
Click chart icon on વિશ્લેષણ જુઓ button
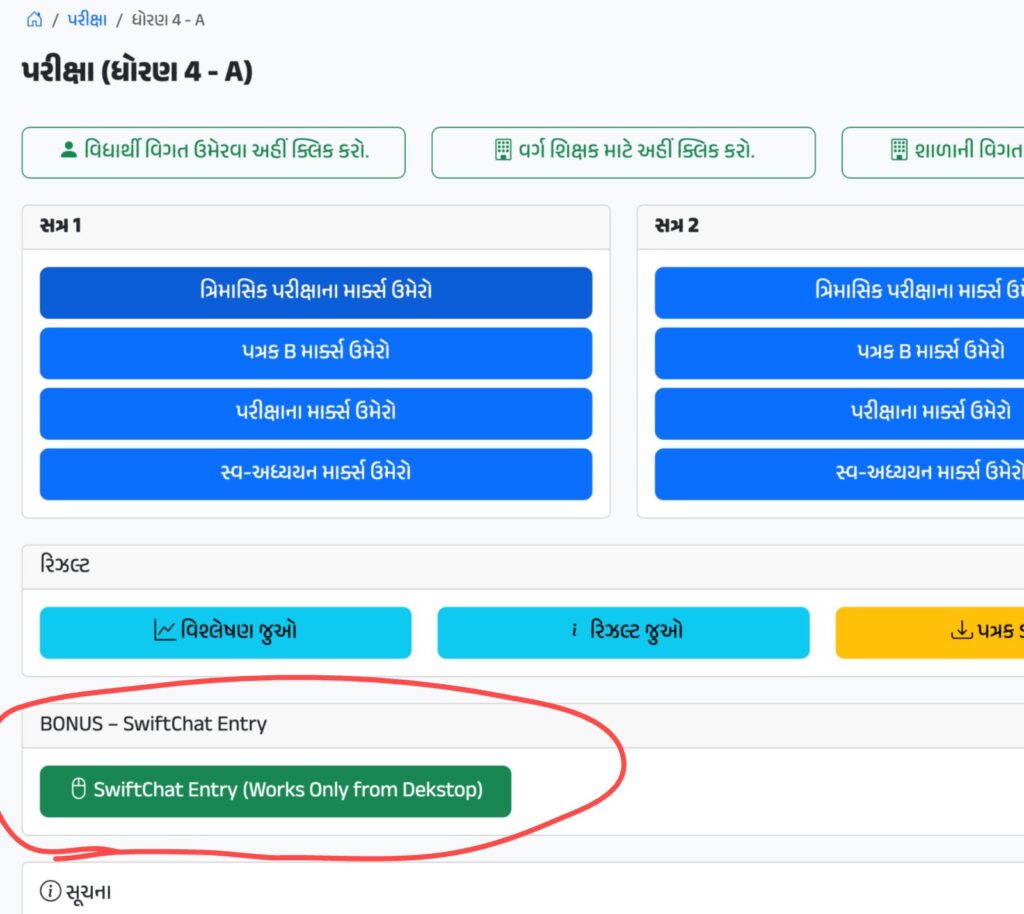tap(164, 631)
